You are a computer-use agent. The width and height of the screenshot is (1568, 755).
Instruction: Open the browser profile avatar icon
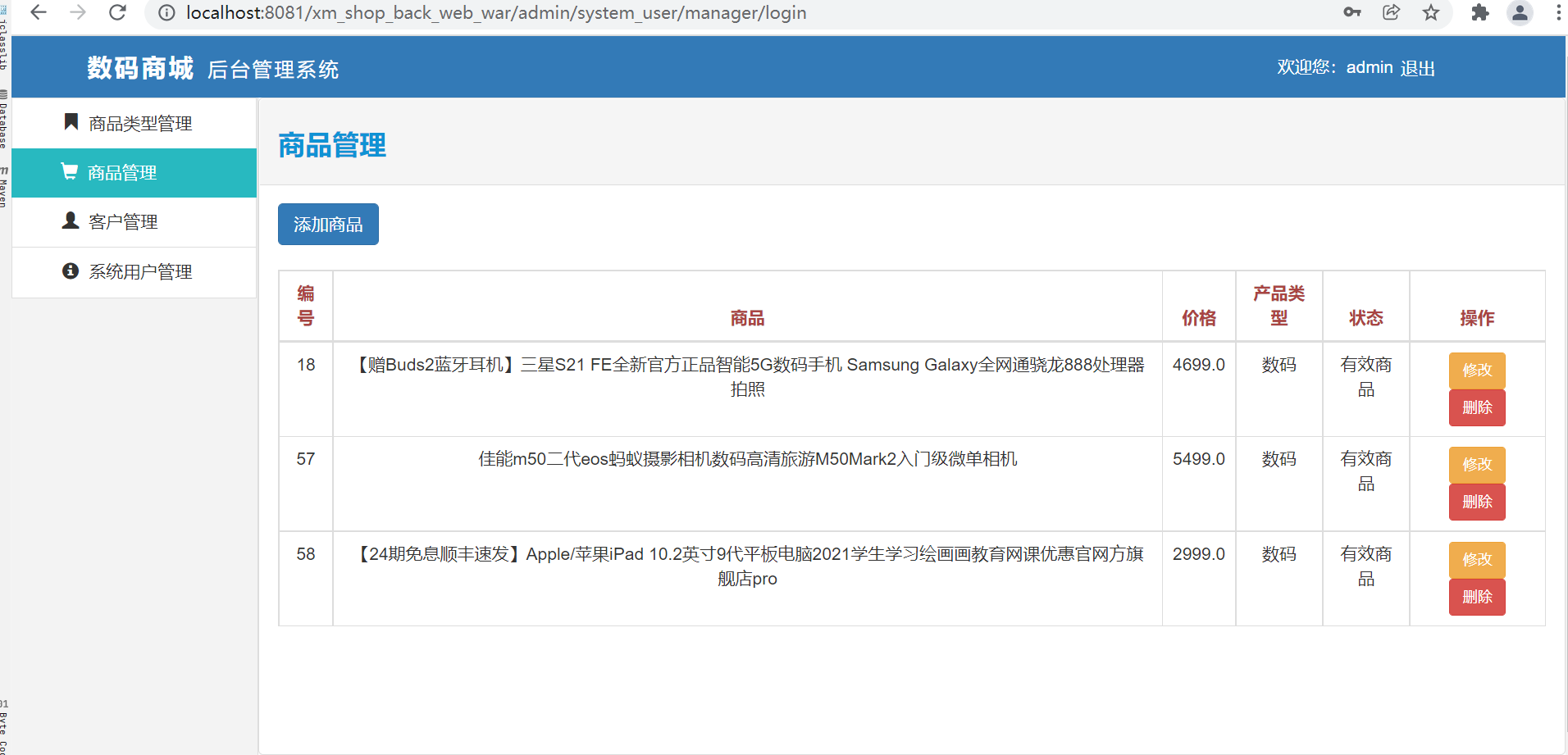click(x=1520, y=13)
